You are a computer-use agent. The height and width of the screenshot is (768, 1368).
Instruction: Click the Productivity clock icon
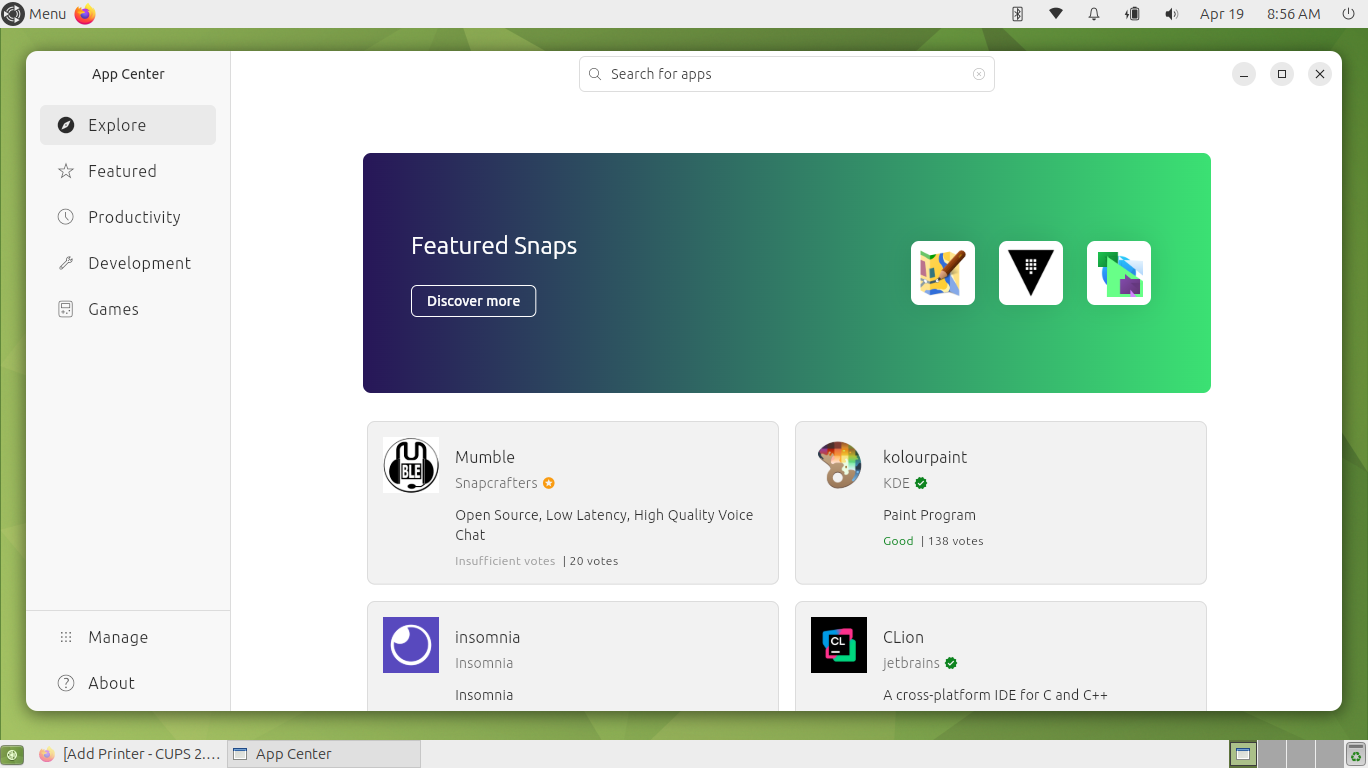click(66, 217)
